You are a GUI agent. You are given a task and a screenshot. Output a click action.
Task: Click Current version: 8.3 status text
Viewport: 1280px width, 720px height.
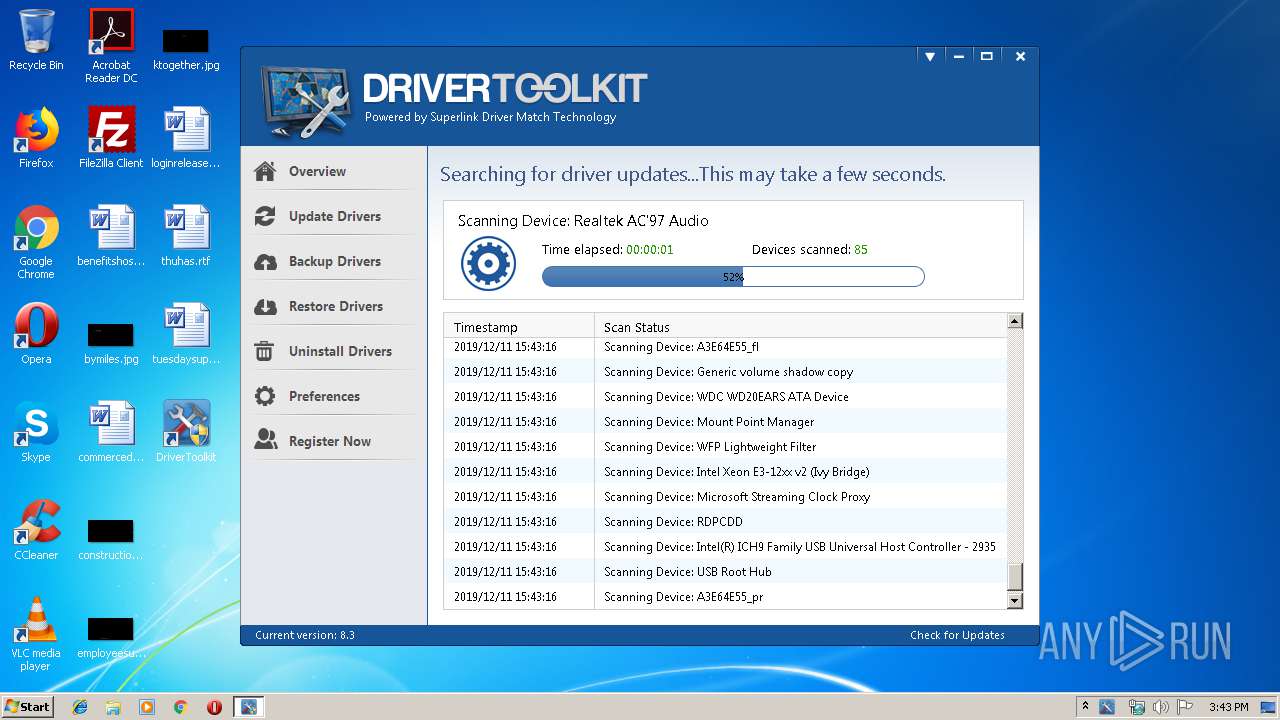coord(305,635)
